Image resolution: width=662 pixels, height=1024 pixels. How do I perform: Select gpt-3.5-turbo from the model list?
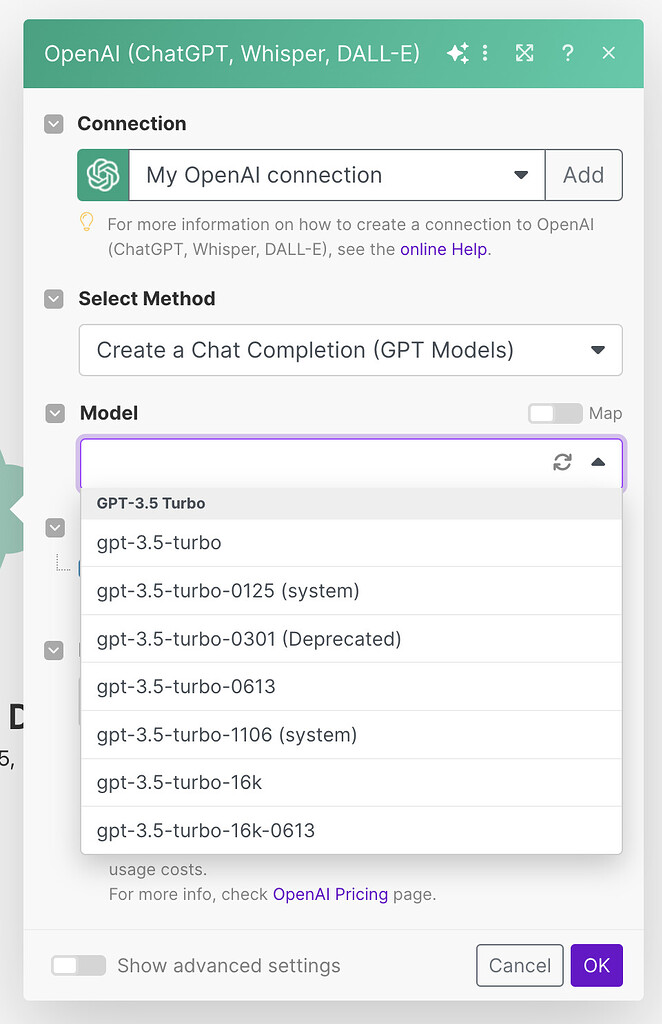click(158, 542)
